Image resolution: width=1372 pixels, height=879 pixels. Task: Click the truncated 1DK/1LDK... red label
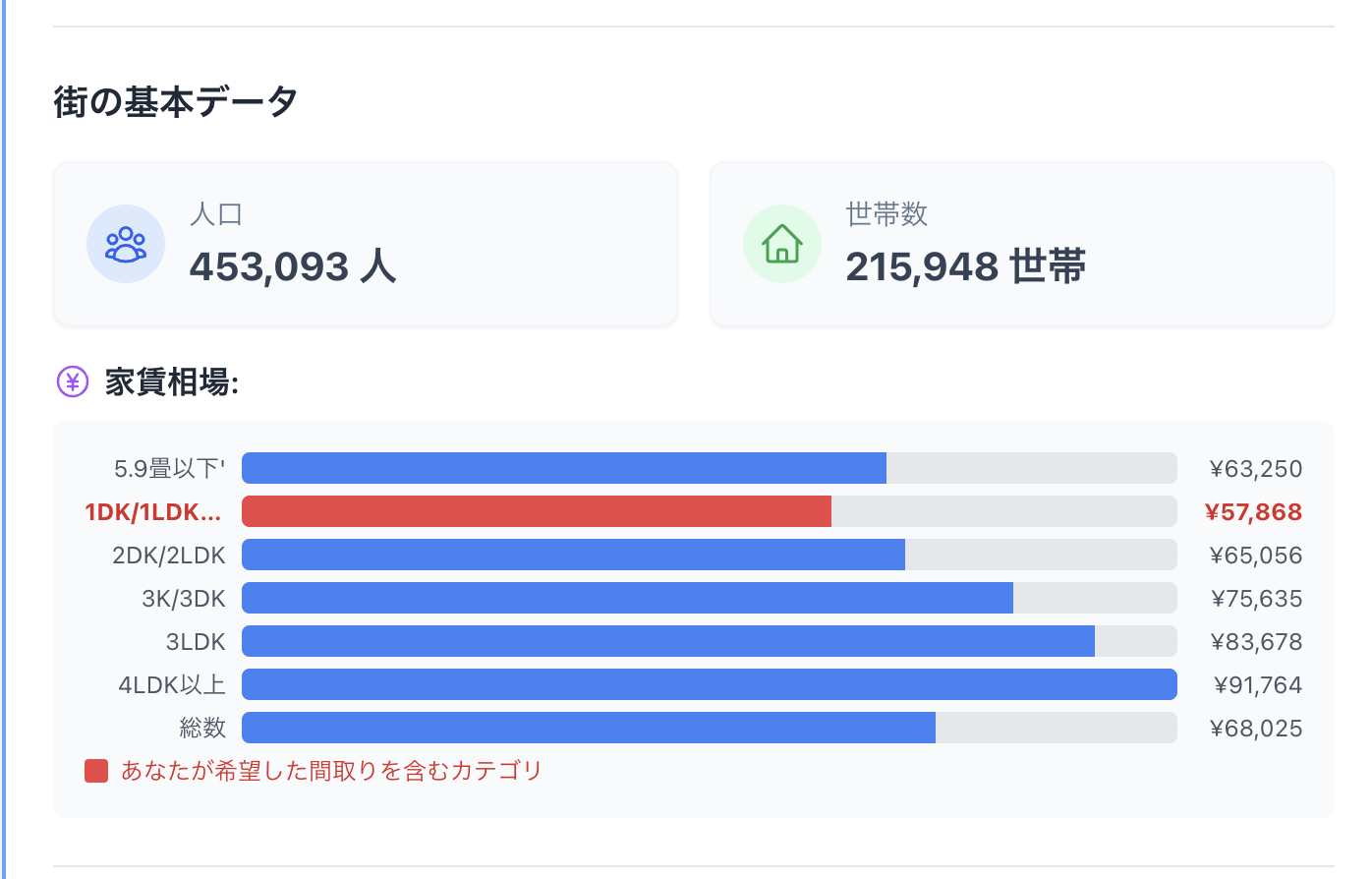(153, 512)
